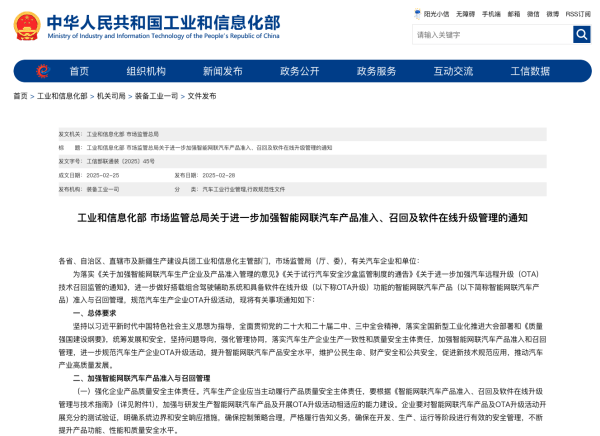Click the search magnifier icon button

581,34
